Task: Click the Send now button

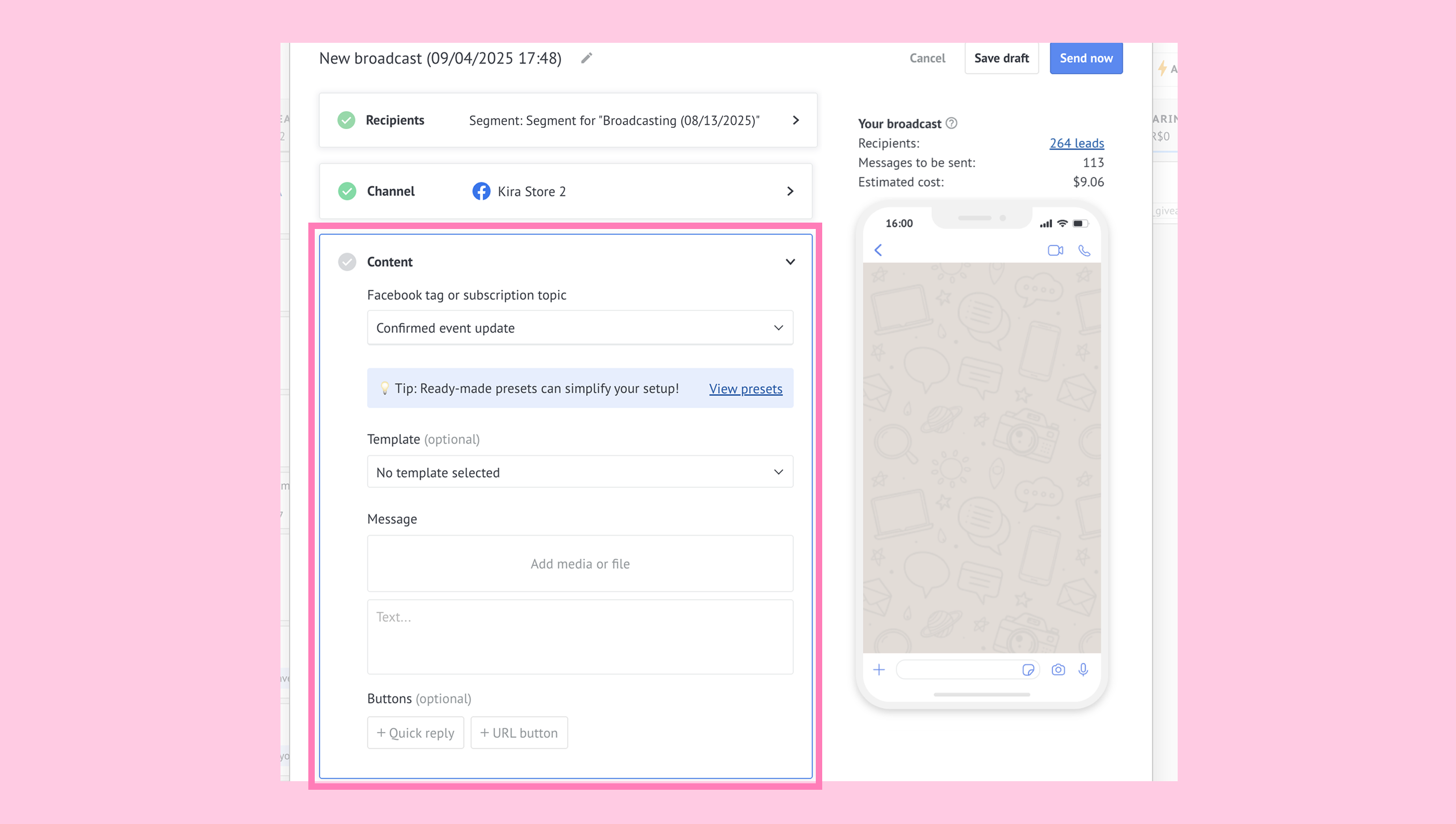Action: pyautogui.click(x=1086, y=58)
